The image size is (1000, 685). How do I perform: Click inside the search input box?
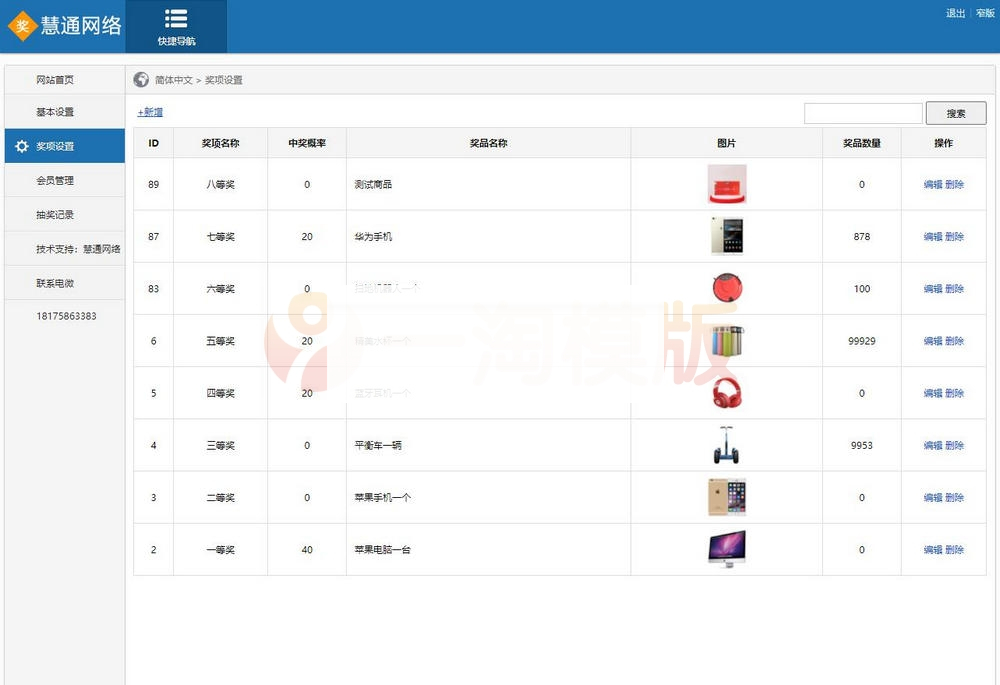tap(865, 113)
